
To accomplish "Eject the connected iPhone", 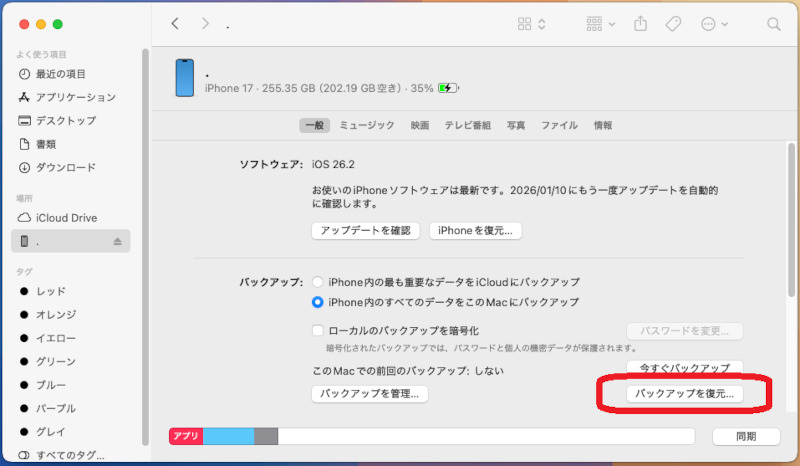I will [x=117, y=241].
